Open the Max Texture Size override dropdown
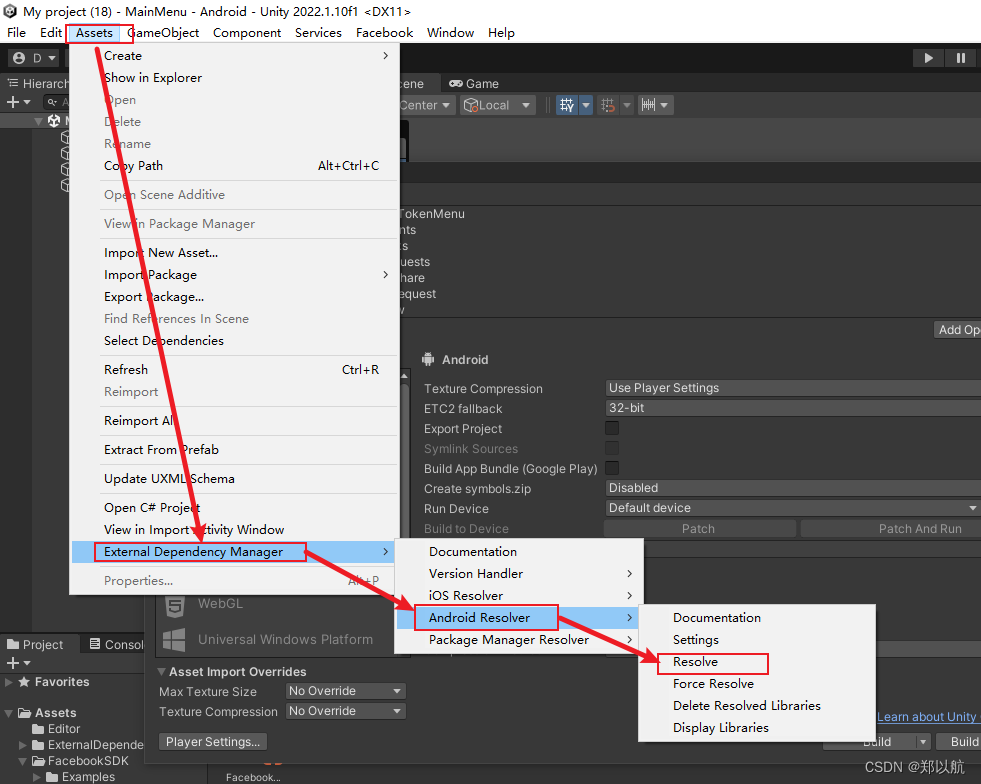981x784 pixels. coord(345,691)
